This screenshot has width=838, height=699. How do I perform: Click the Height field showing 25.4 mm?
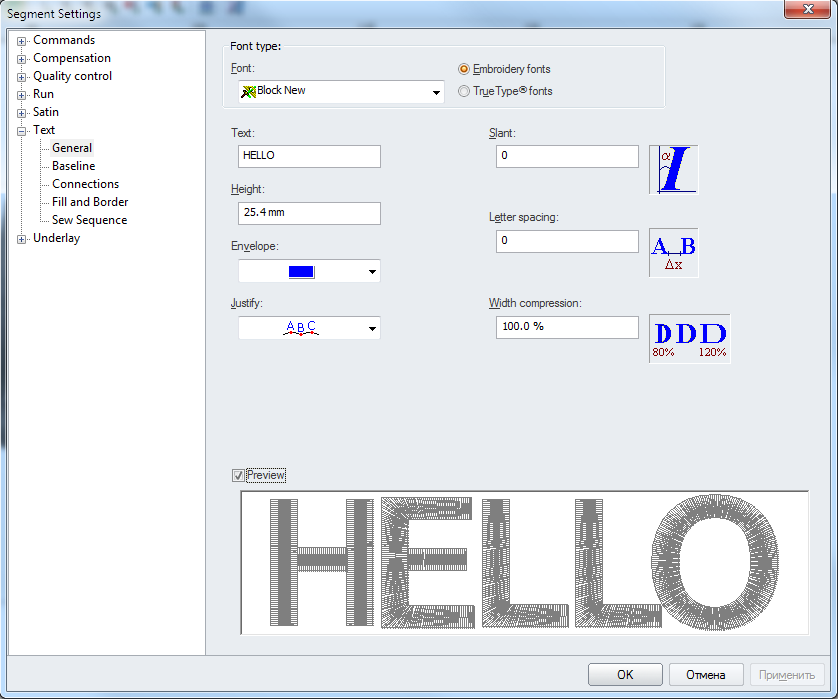coord(309,213)
